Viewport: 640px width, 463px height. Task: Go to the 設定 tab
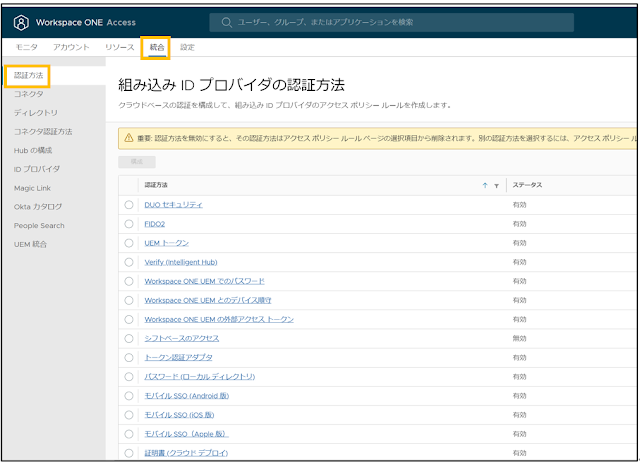(187, 47)
